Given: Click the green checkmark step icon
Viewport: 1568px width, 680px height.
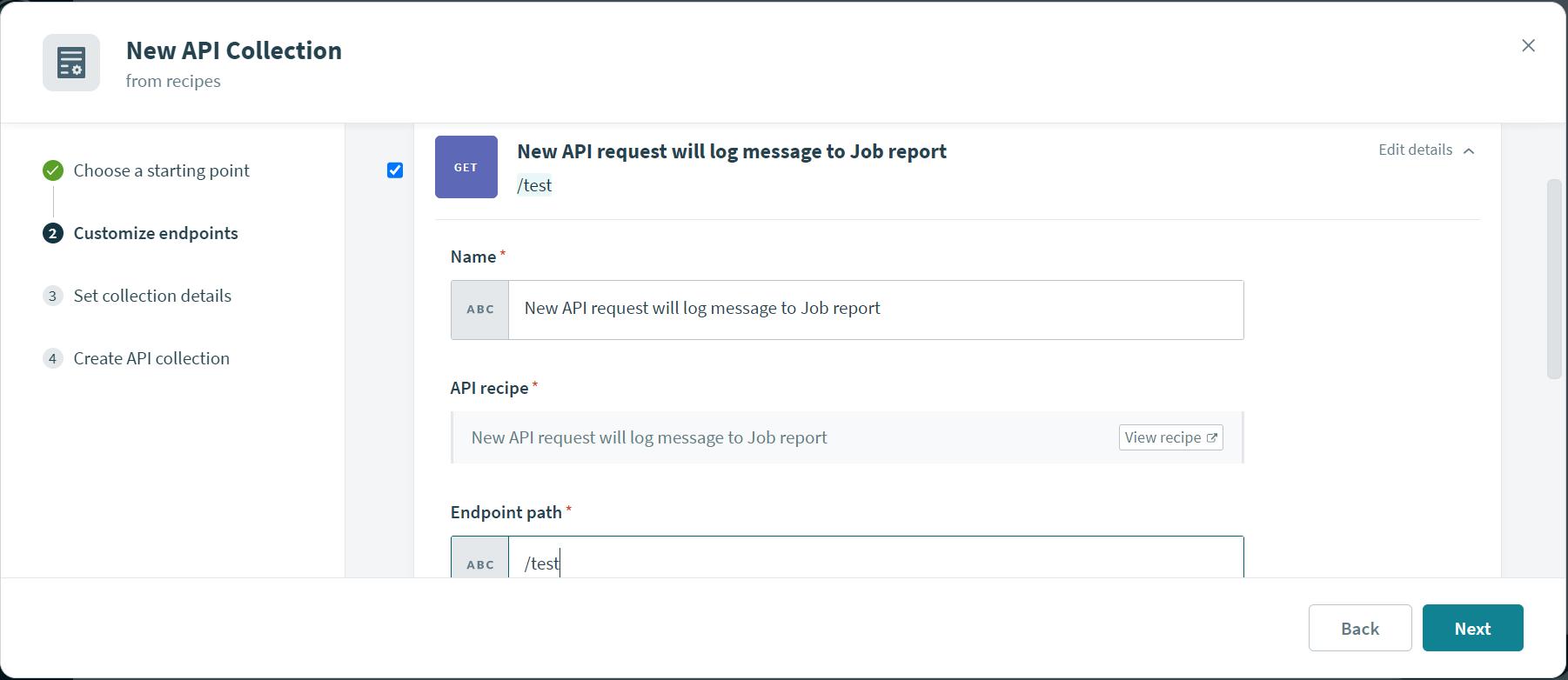Looking at the screenshot, I should pyautogui.click(x=53, y=170).
